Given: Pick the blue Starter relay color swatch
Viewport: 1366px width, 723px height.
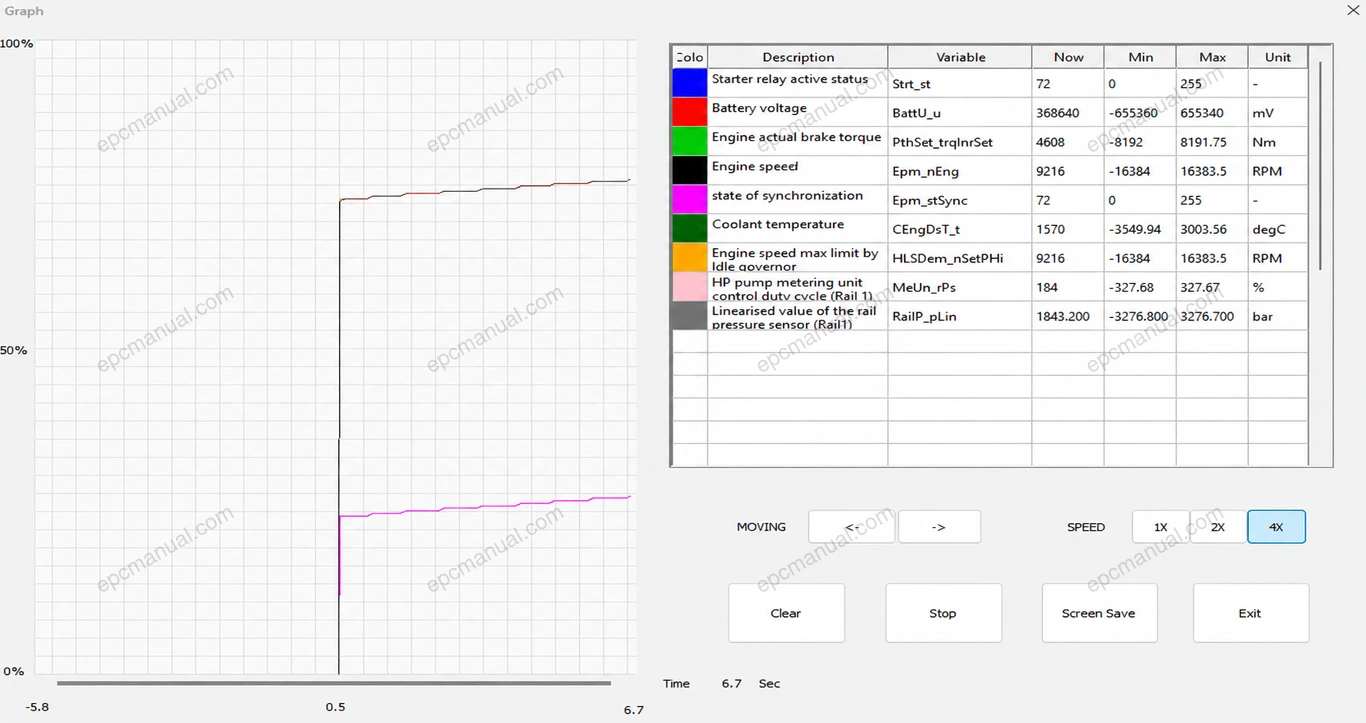Looking at the screenshot, I should [x=690, y=83].
